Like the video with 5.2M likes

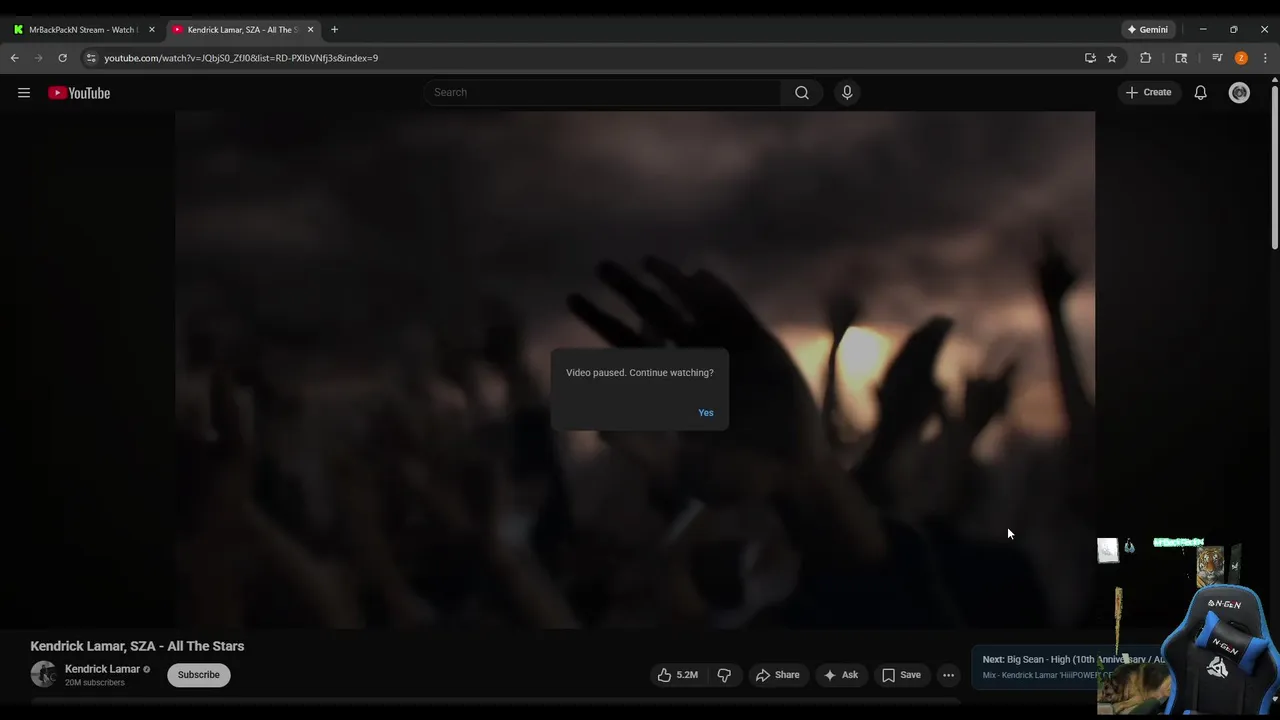coord(677,675)
